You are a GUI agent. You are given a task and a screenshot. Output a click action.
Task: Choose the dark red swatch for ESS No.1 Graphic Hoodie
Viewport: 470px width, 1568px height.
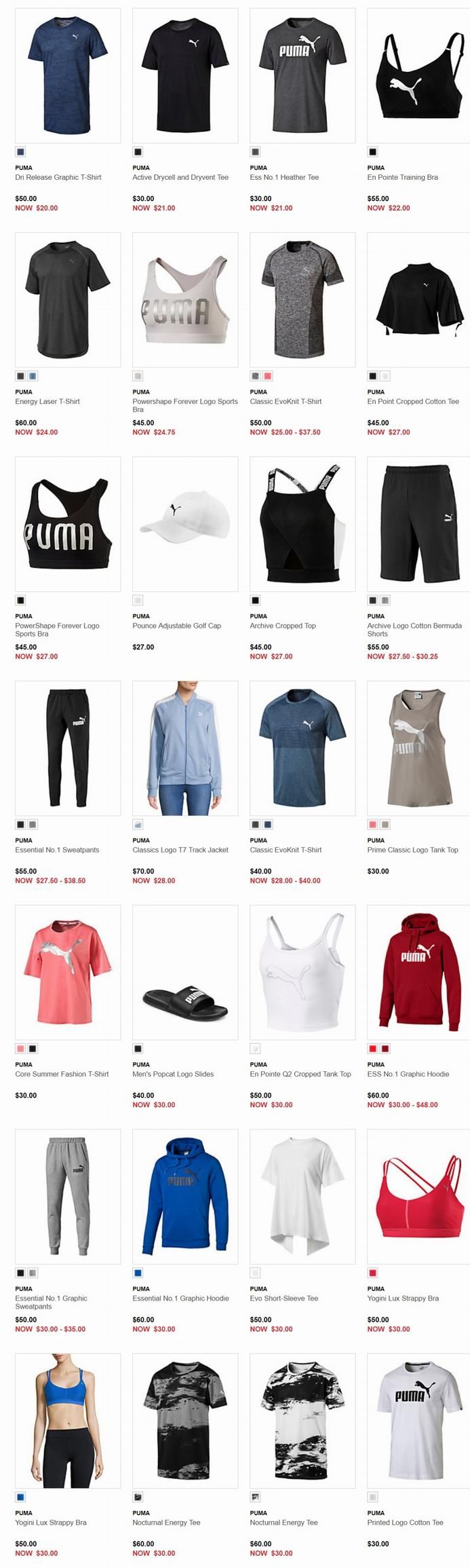coord(385,1049)
